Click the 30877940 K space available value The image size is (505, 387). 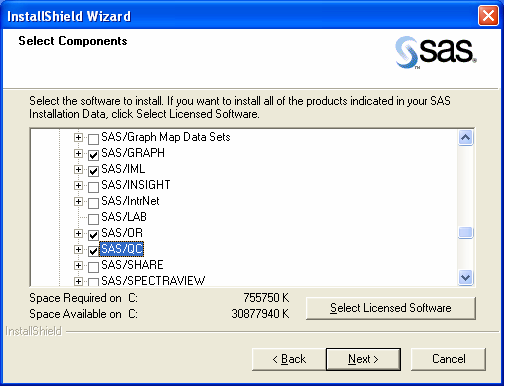260,314
